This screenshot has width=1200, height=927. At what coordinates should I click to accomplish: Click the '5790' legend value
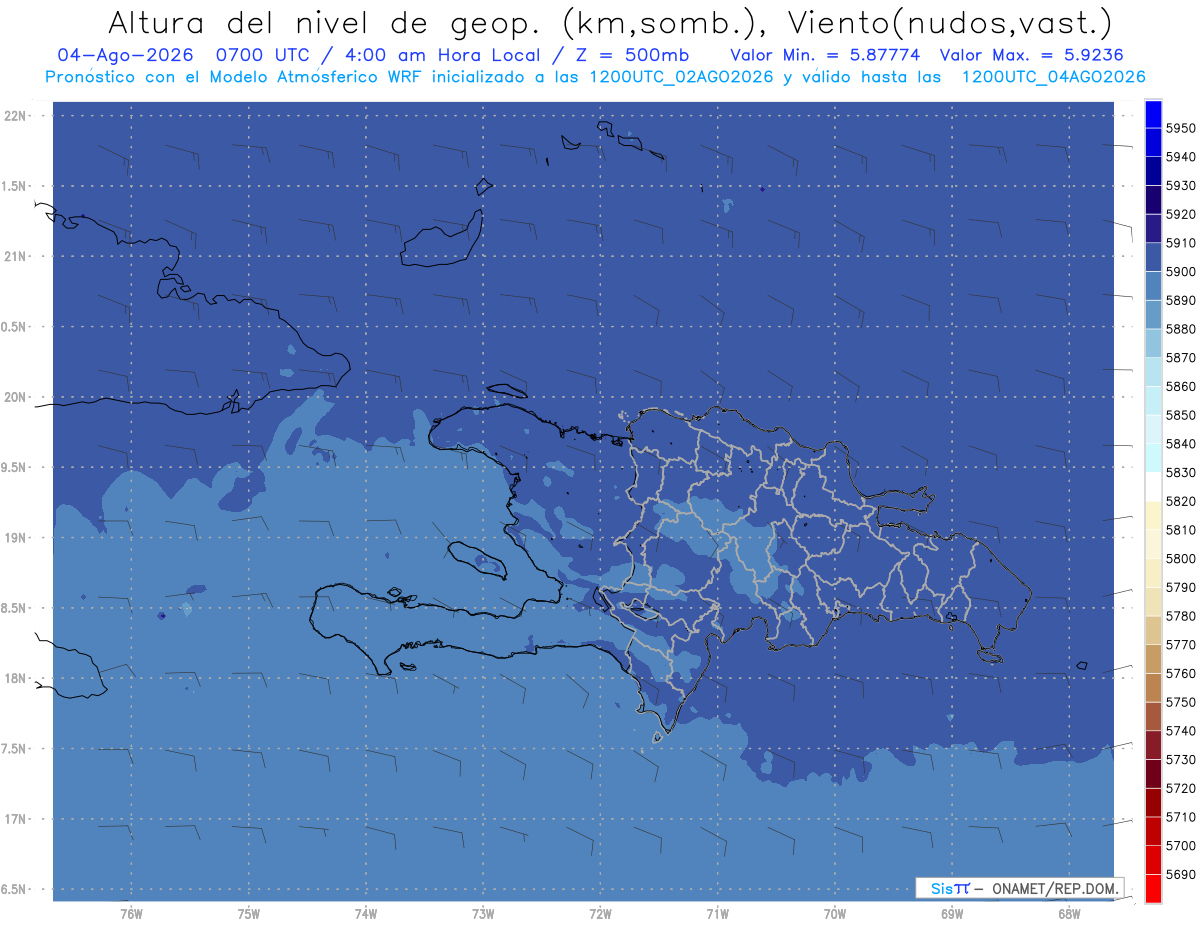tap(1181, 587)
